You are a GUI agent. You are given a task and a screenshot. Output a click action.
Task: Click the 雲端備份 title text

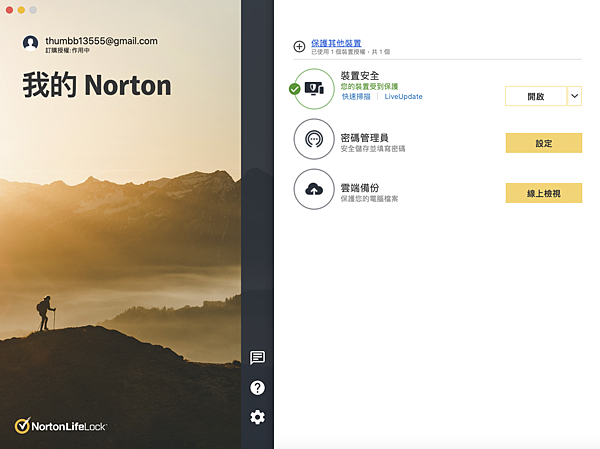[x=360, y=188]
